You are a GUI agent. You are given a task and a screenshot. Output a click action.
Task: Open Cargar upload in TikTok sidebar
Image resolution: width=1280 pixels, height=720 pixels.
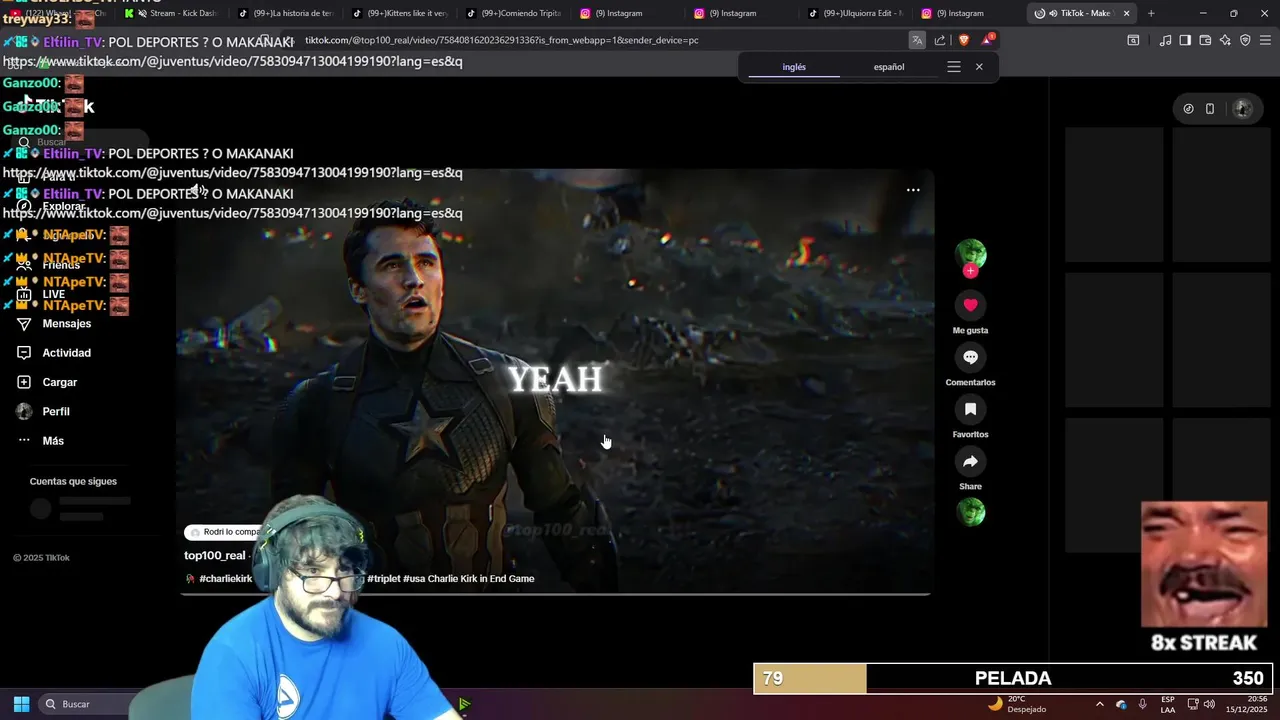click(x=59, y=382)
